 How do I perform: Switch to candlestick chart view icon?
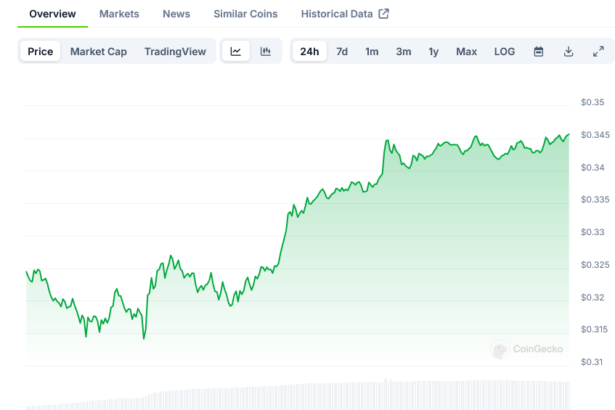[265, 51]
